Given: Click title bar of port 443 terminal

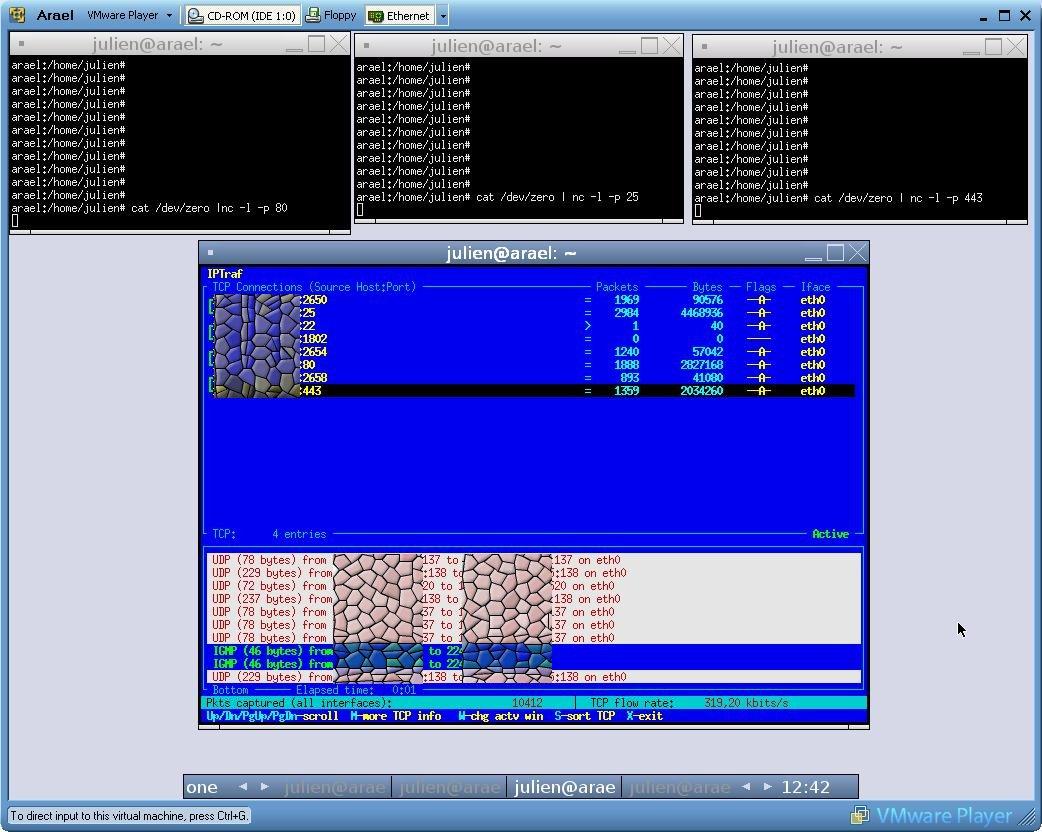Looking at the screenshot, I should pos(837,47).
